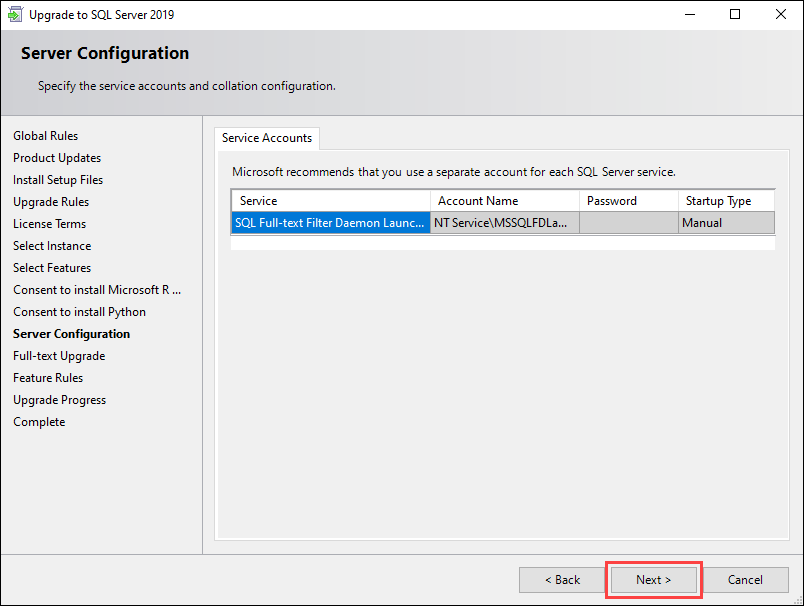Screen dimensions: 804x606
Task: Click the SQL Server setup title bar icon
Action: coord(16,15)
